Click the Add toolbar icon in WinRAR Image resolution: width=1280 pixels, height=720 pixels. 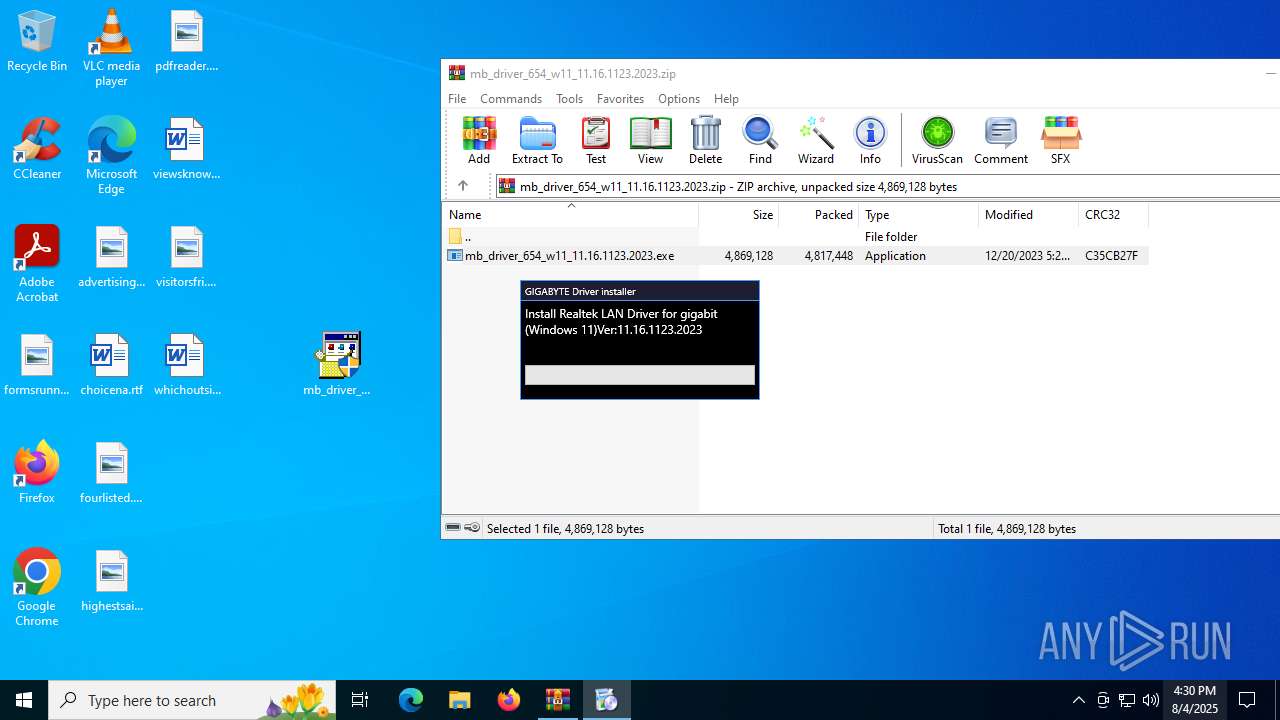click(479, 140)
